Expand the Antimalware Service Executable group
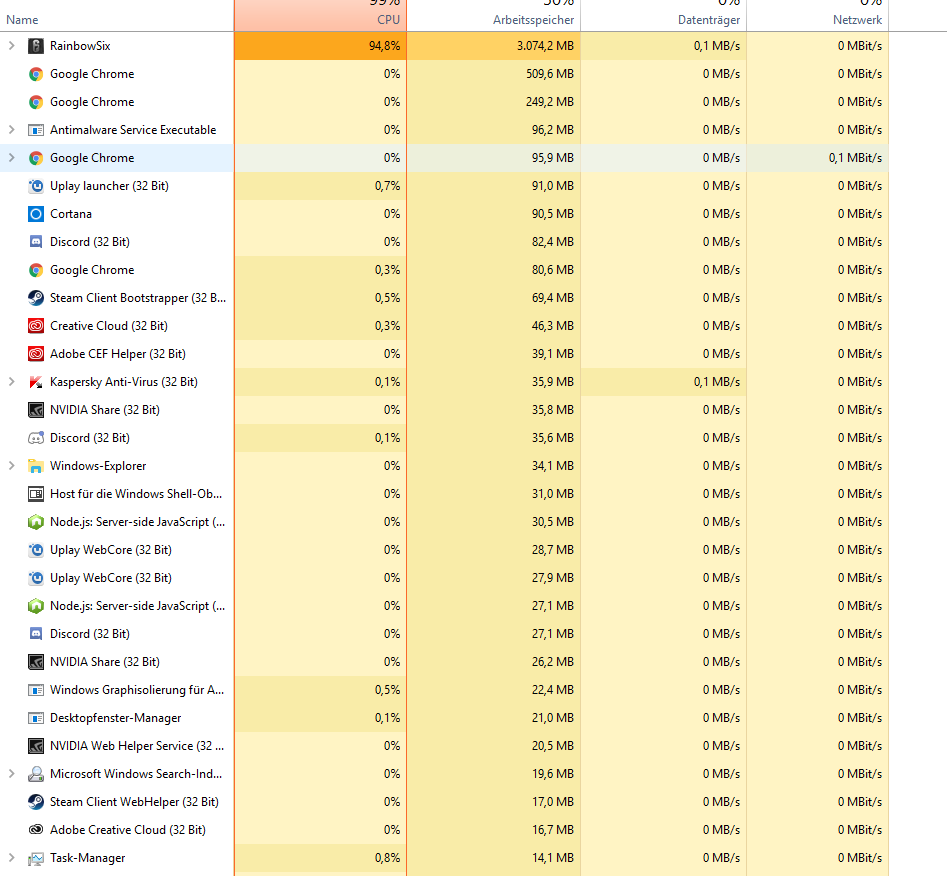The image size is (947, 876). coord(11,130)
